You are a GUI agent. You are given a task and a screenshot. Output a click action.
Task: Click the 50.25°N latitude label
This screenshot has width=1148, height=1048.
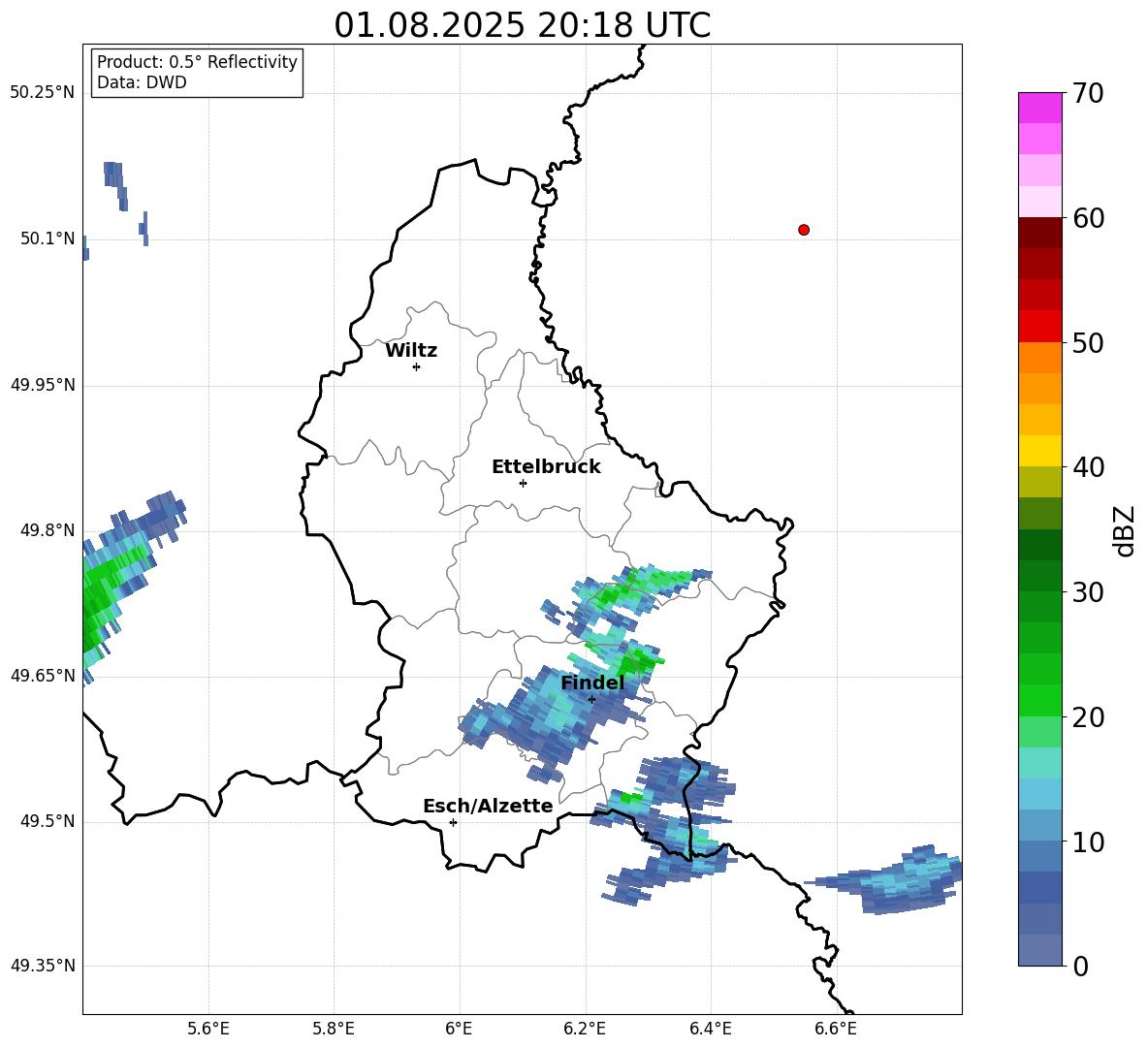click(43, 93)
